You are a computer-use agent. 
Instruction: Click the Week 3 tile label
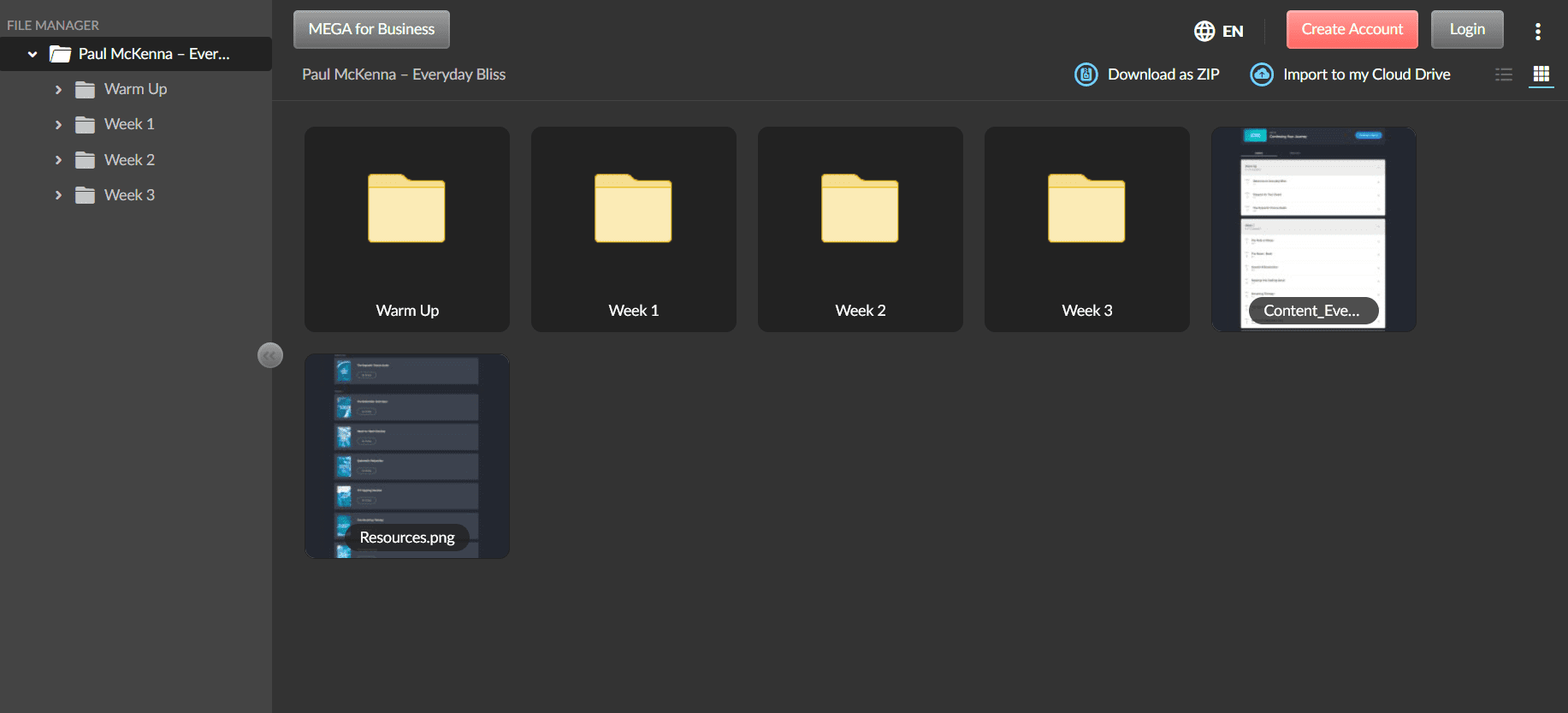(x=1087, y=311)
